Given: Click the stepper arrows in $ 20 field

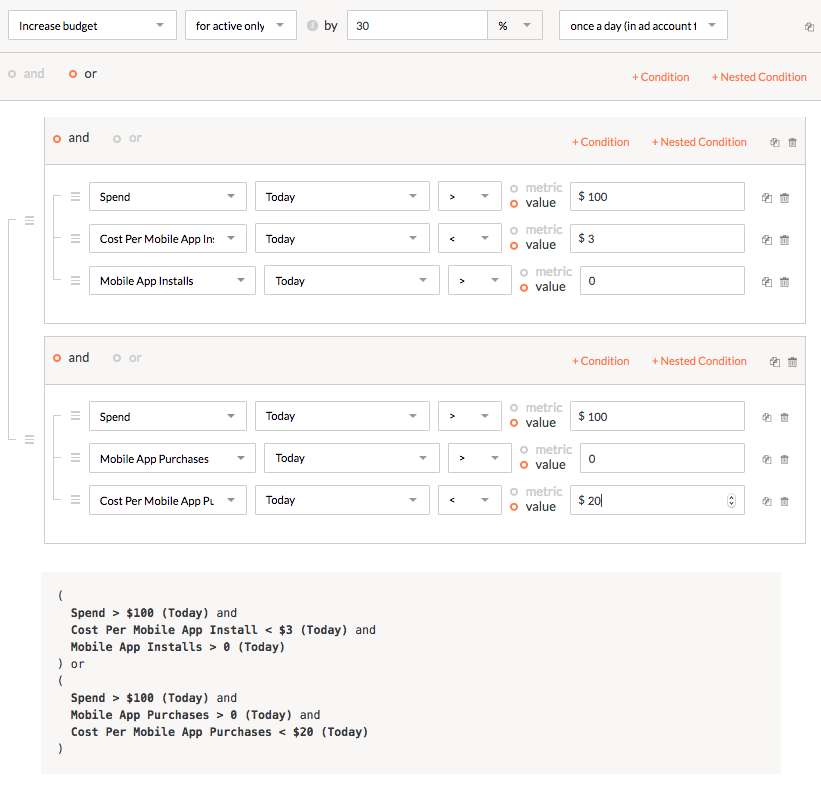Looking at the screenshot, I should pos(731,501).
